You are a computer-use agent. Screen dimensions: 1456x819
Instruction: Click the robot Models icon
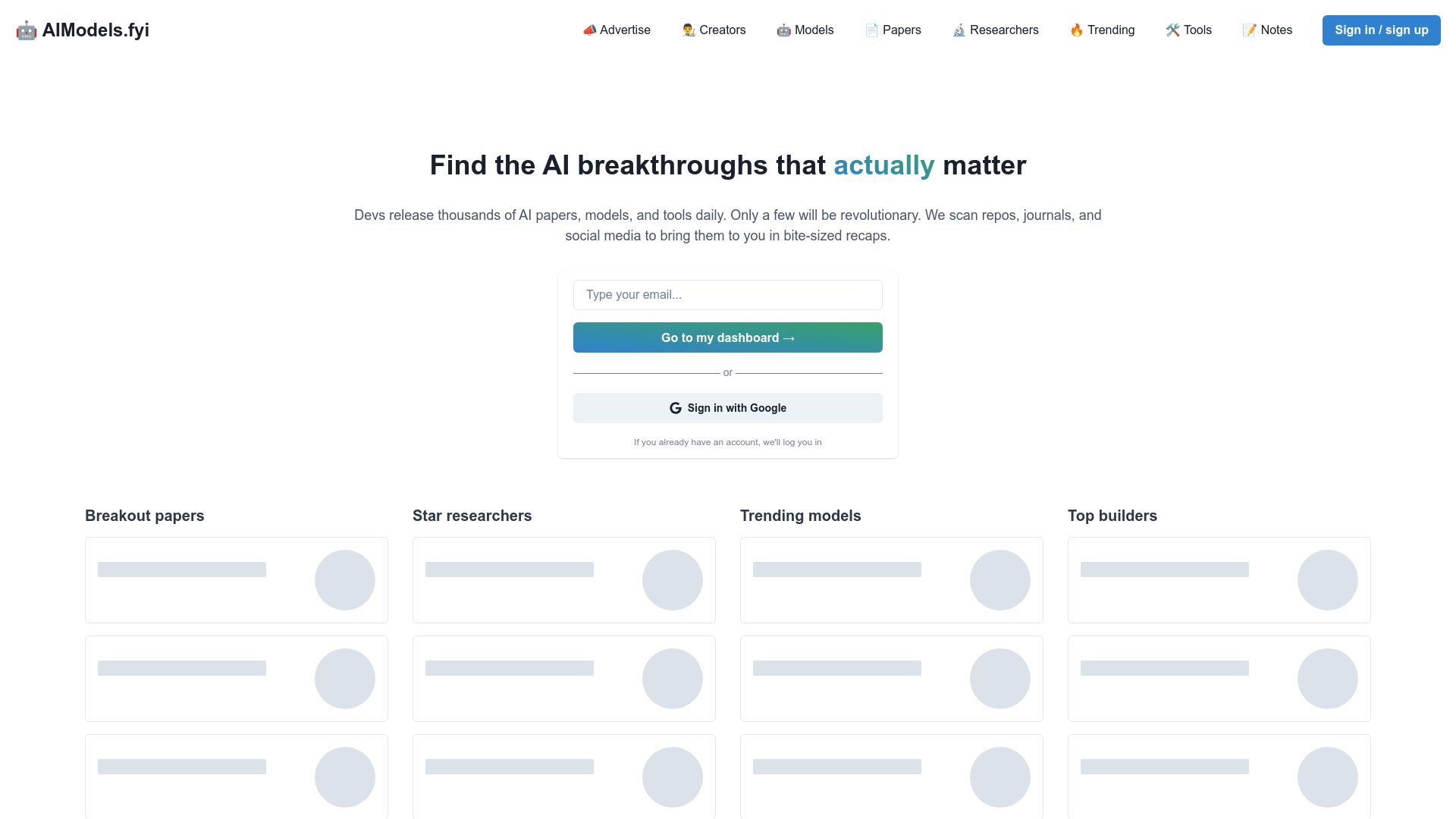point(783,30)
